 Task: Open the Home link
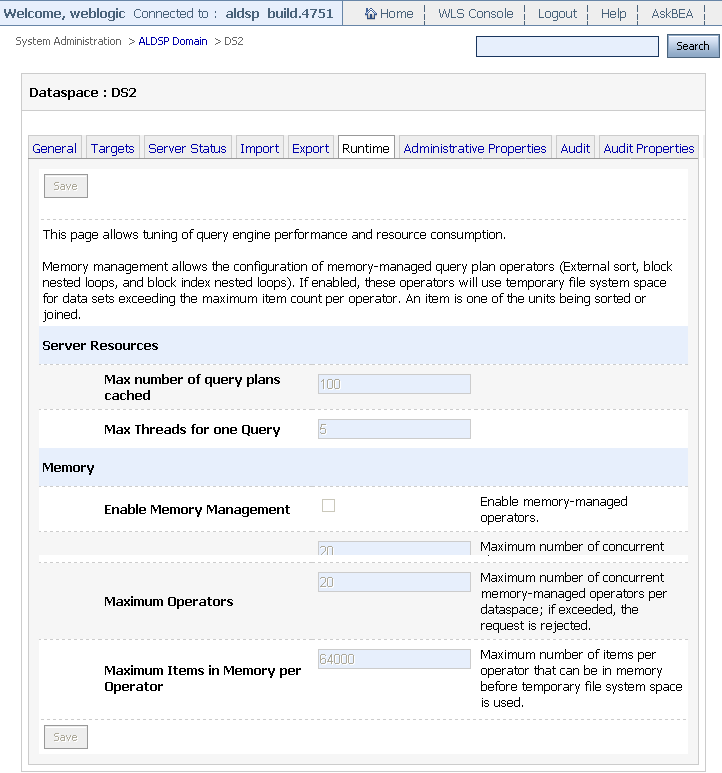tap(396, 14)
